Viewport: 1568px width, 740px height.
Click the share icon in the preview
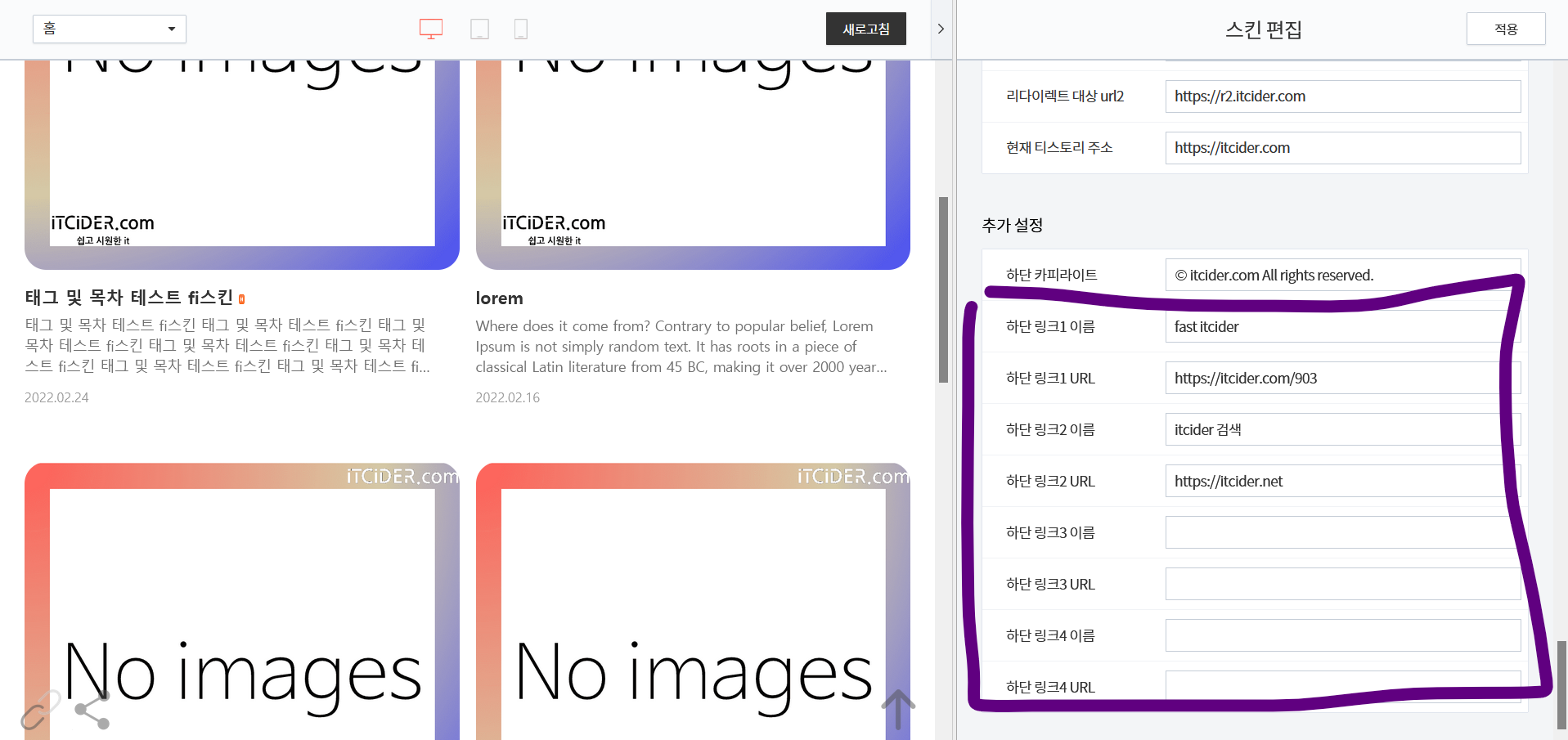(92, 711)
